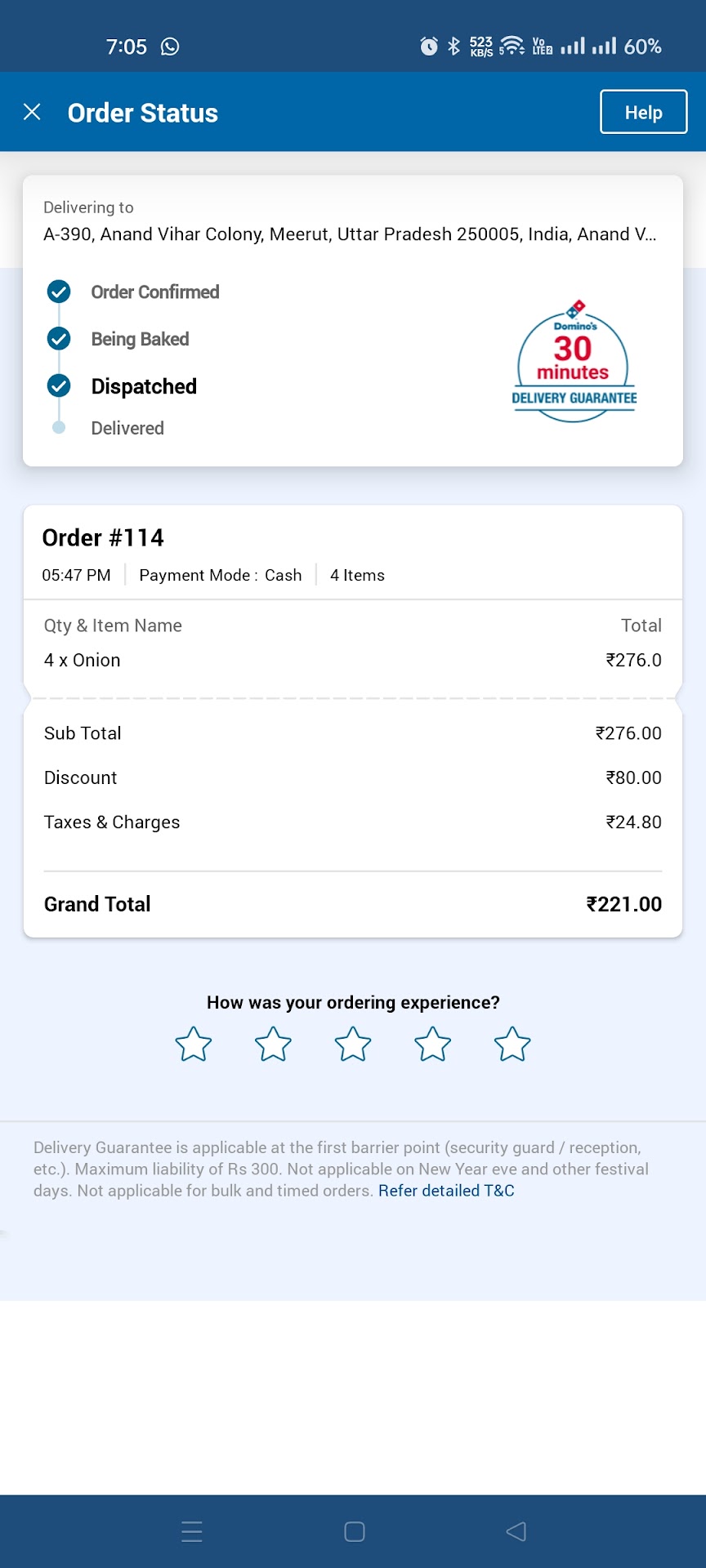
Task: Tap the Delivered status dot
Action: 59,427
